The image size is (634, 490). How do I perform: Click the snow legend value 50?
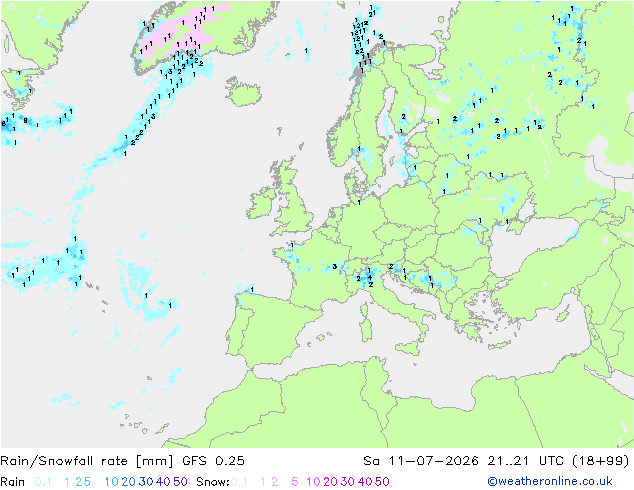click(382, 482)
